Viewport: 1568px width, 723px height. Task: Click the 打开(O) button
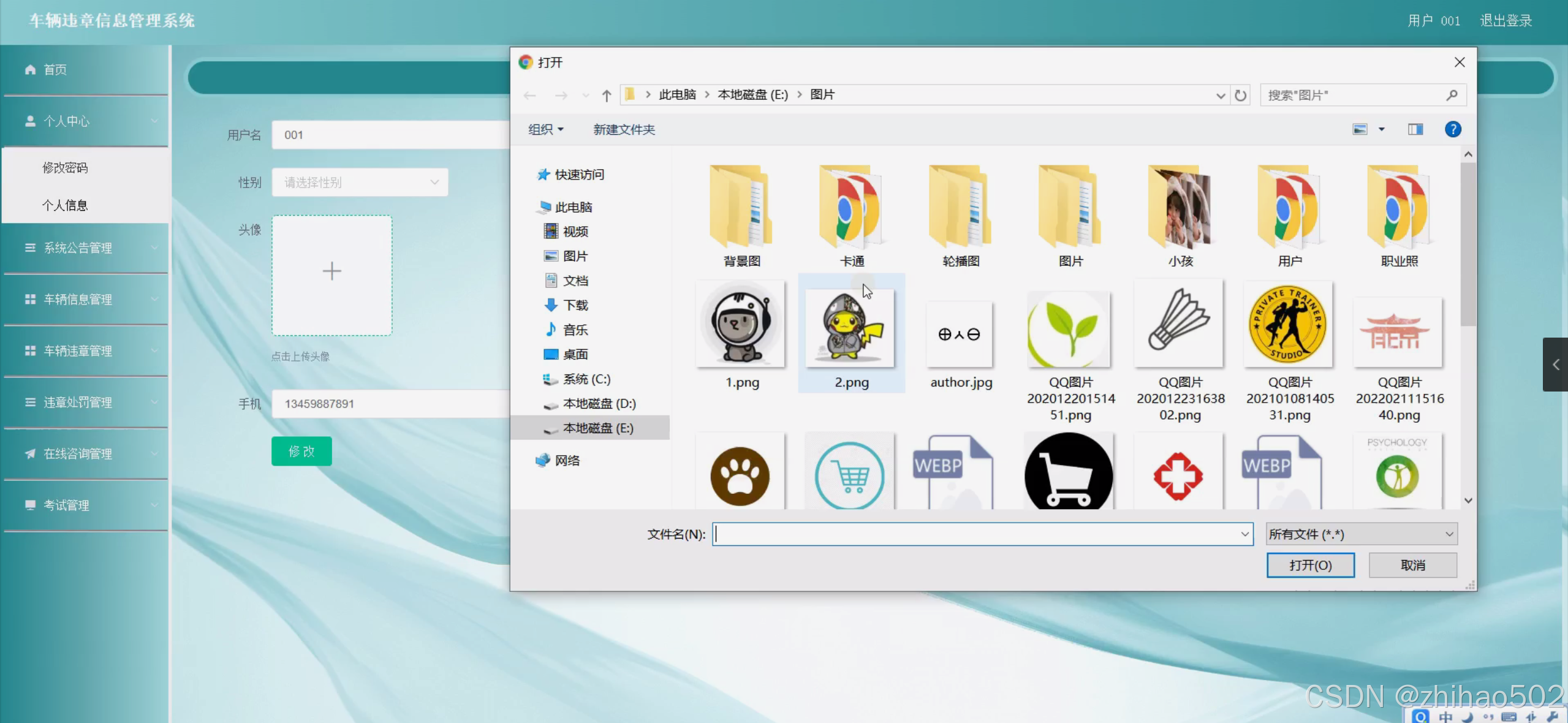(1310, 565)
